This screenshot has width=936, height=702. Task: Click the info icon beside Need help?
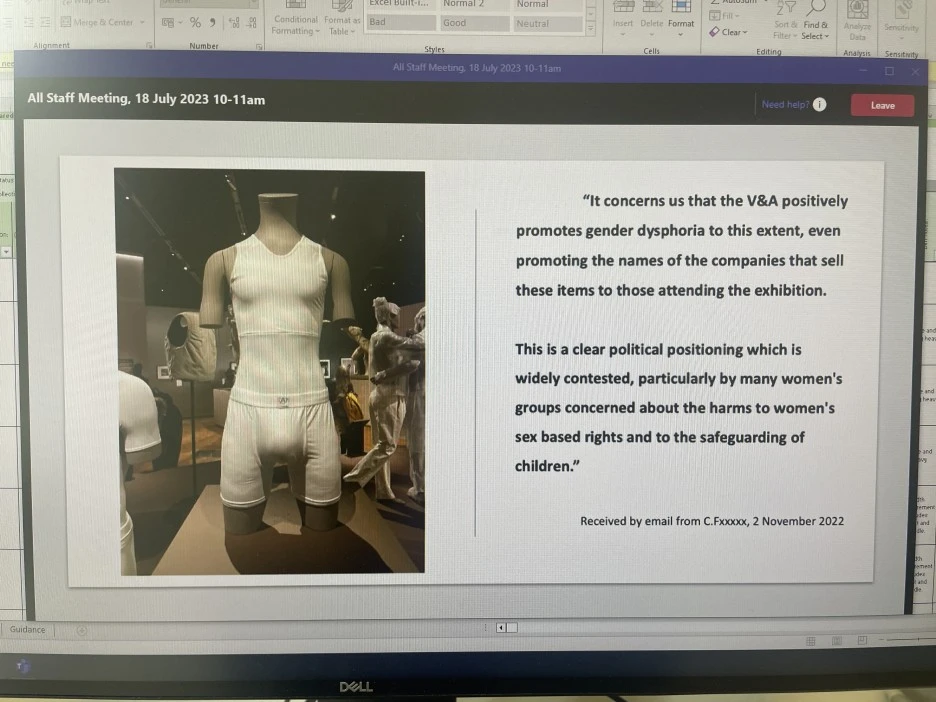(820, 104)
